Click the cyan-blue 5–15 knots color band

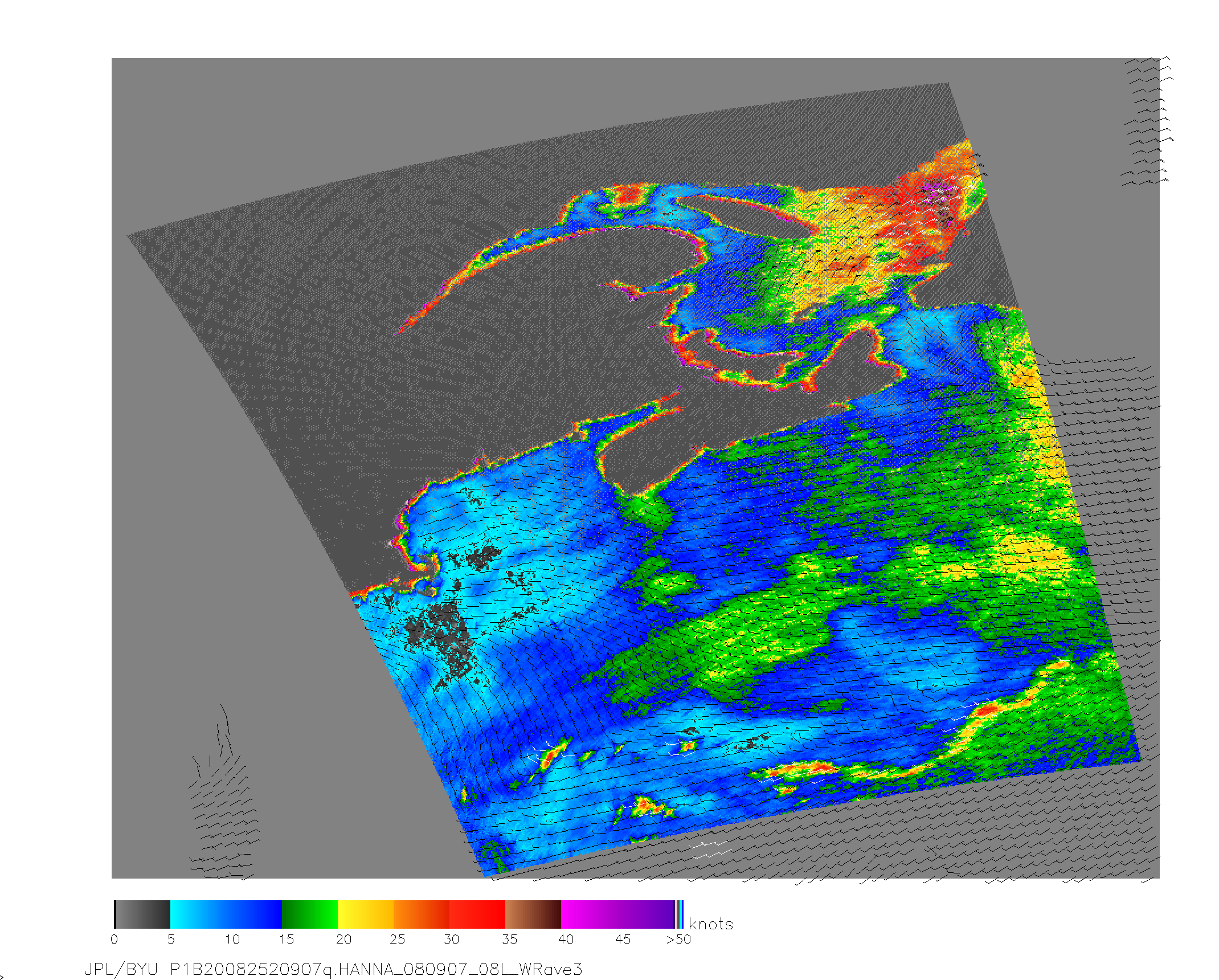pos(226,914)
